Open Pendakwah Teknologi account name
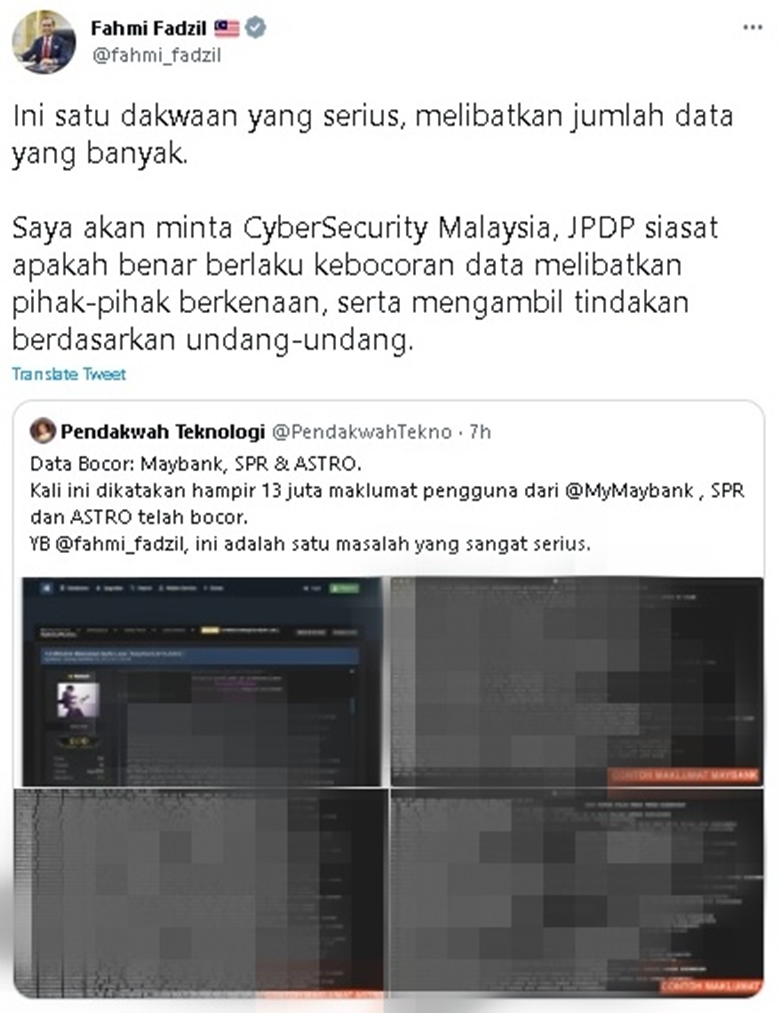The width and height of the screenshot is (780, 1013). click(163, 432)
